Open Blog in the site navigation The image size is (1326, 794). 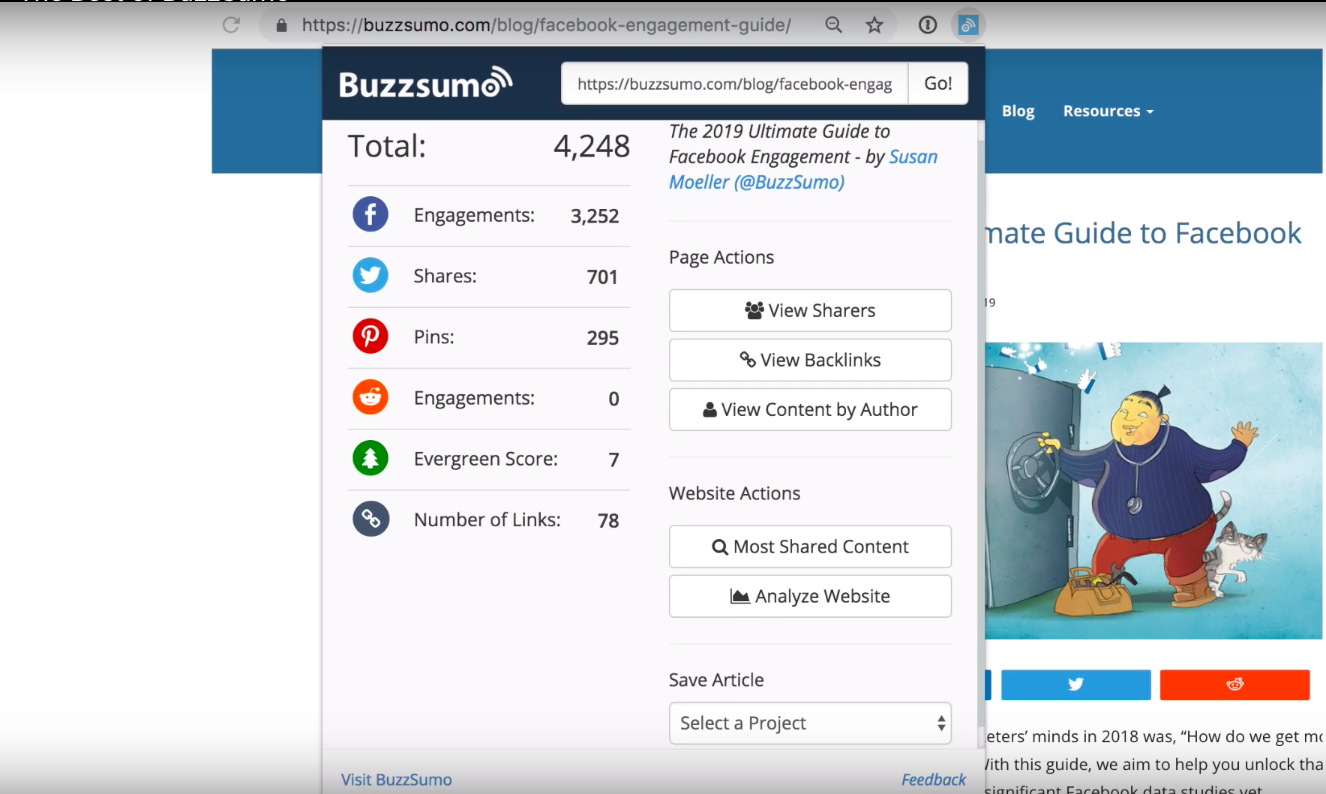1018,111
